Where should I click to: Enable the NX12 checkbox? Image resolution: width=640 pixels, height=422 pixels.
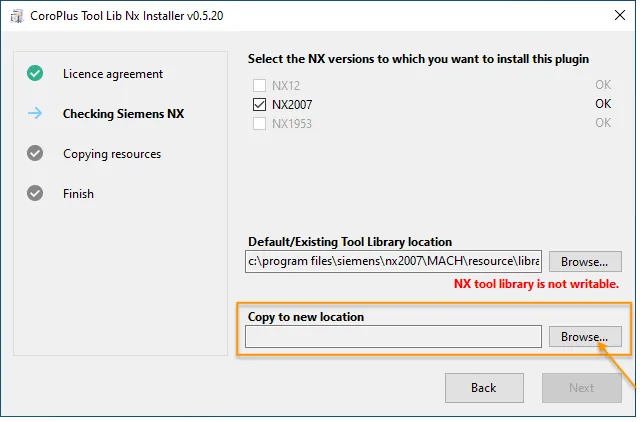tap(260, 85)
